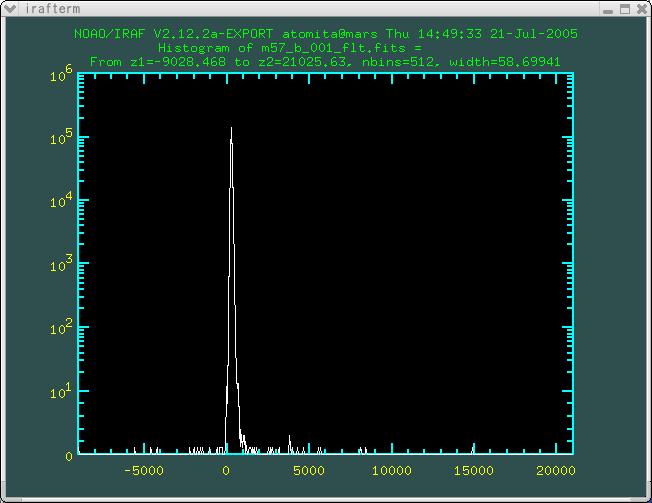Click the isolated histogram spike near 15000

[473, 449]
